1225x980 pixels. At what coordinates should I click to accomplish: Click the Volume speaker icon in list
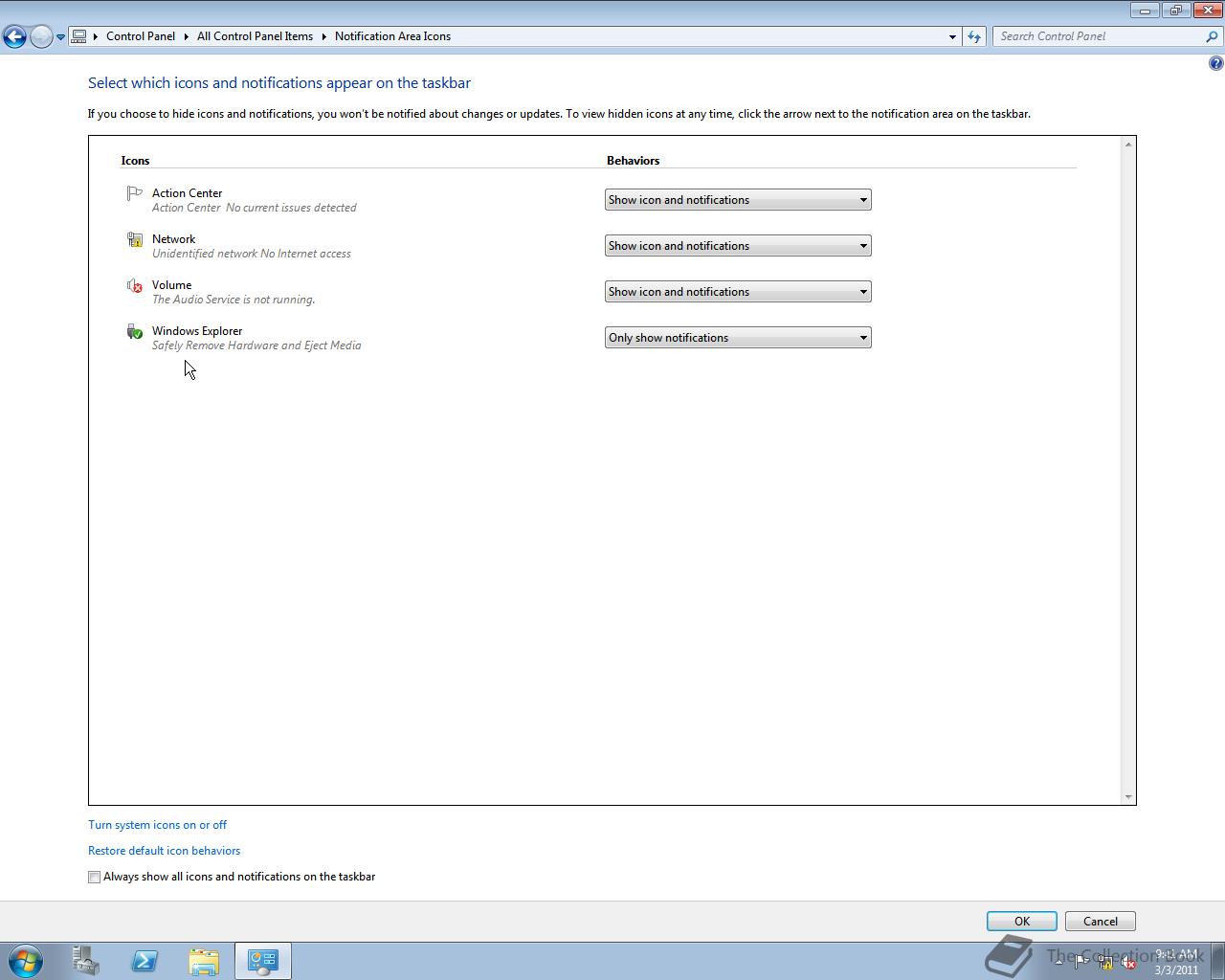point(135,285)
